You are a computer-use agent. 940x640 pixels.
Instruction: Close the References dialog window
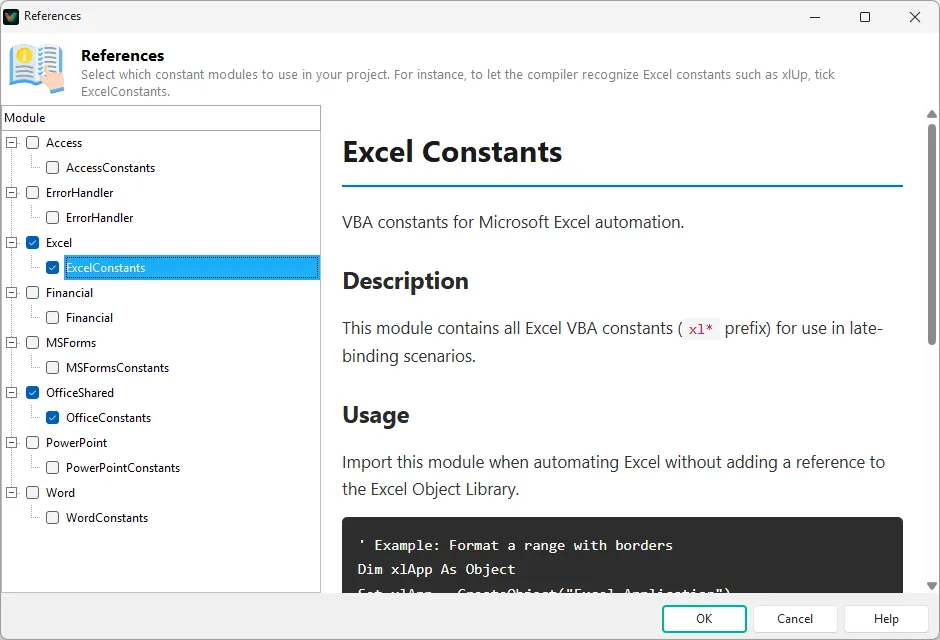(x=914, y=17)
